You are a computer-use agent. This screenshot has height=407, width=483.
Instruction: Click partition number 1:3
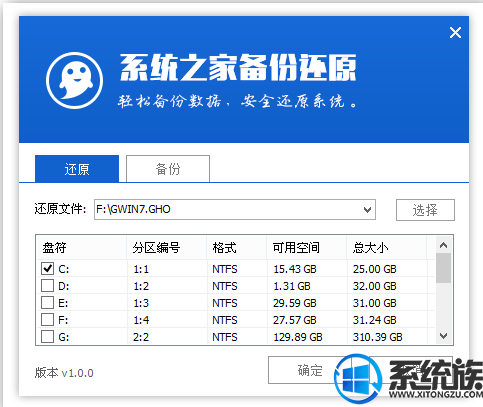click(x=141, y=303)
